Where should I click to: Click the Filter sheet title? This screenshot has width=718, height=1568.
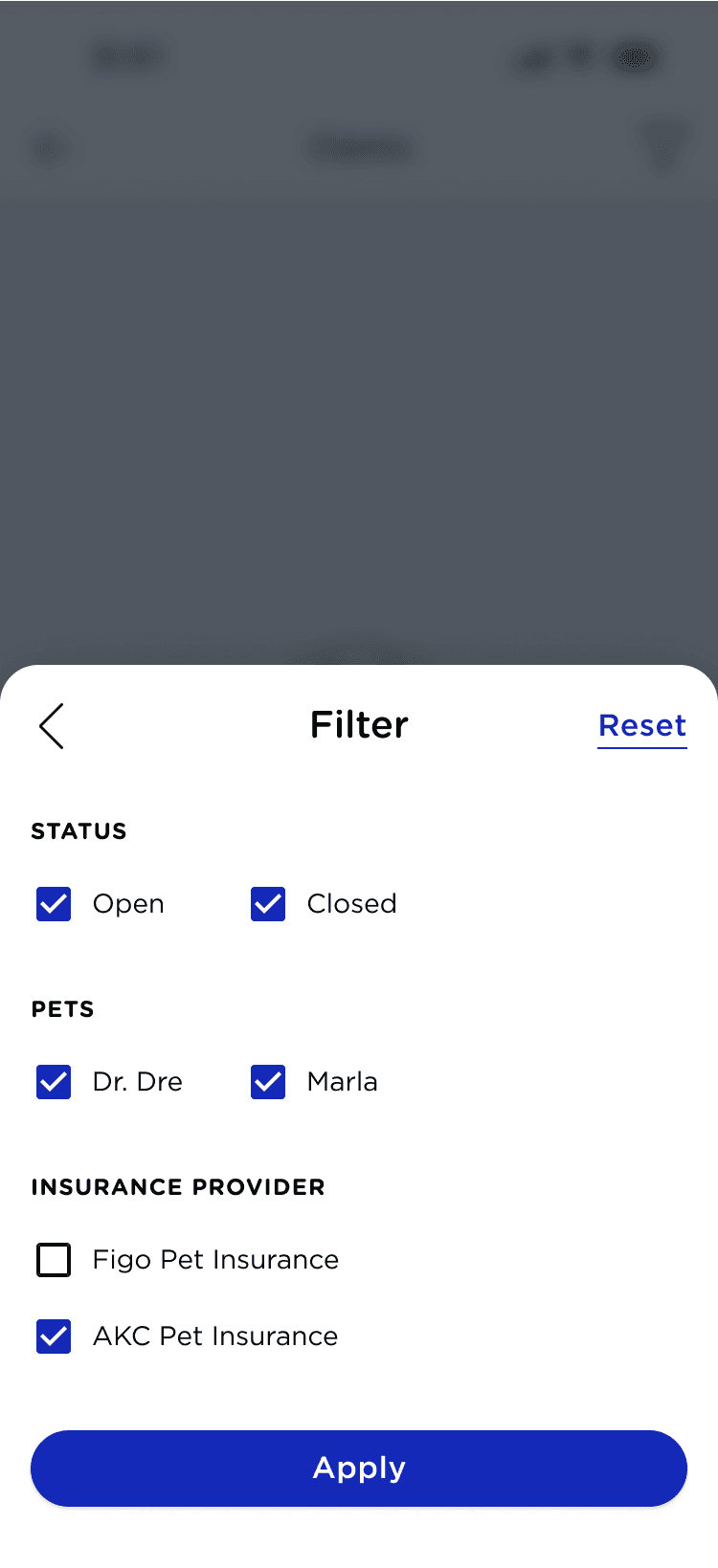(x=359, y=725)
